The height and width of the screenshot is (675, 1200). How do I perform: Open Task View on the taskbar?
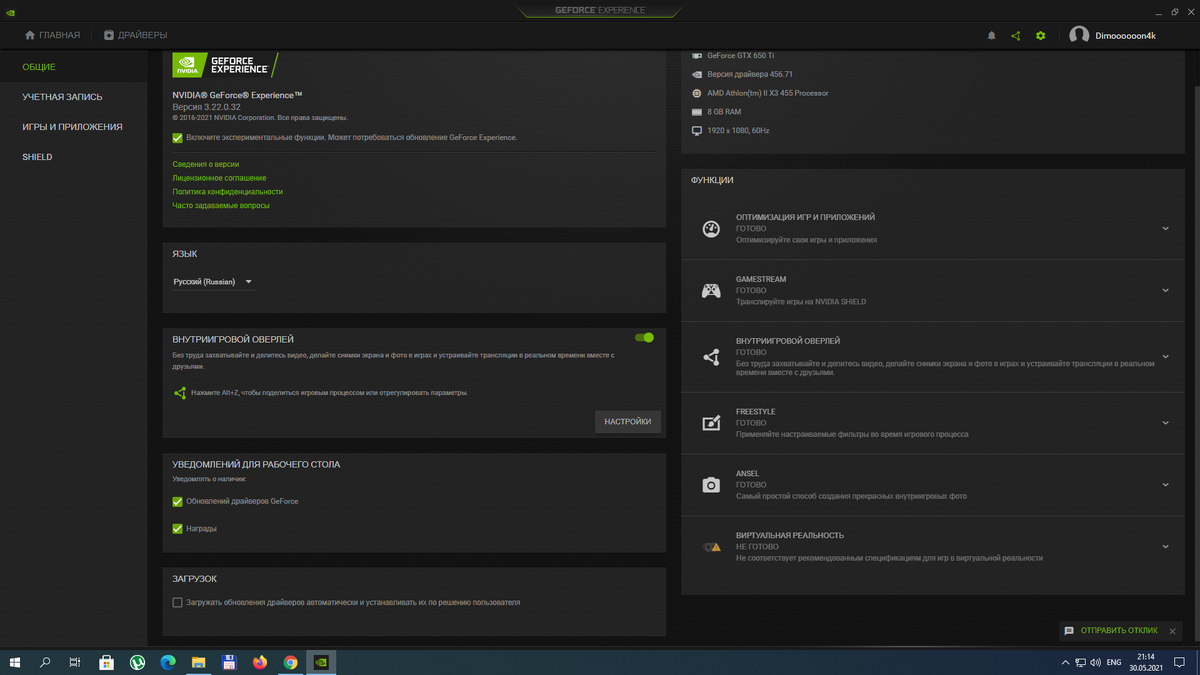pyautogui.click(x=75, y=662)
